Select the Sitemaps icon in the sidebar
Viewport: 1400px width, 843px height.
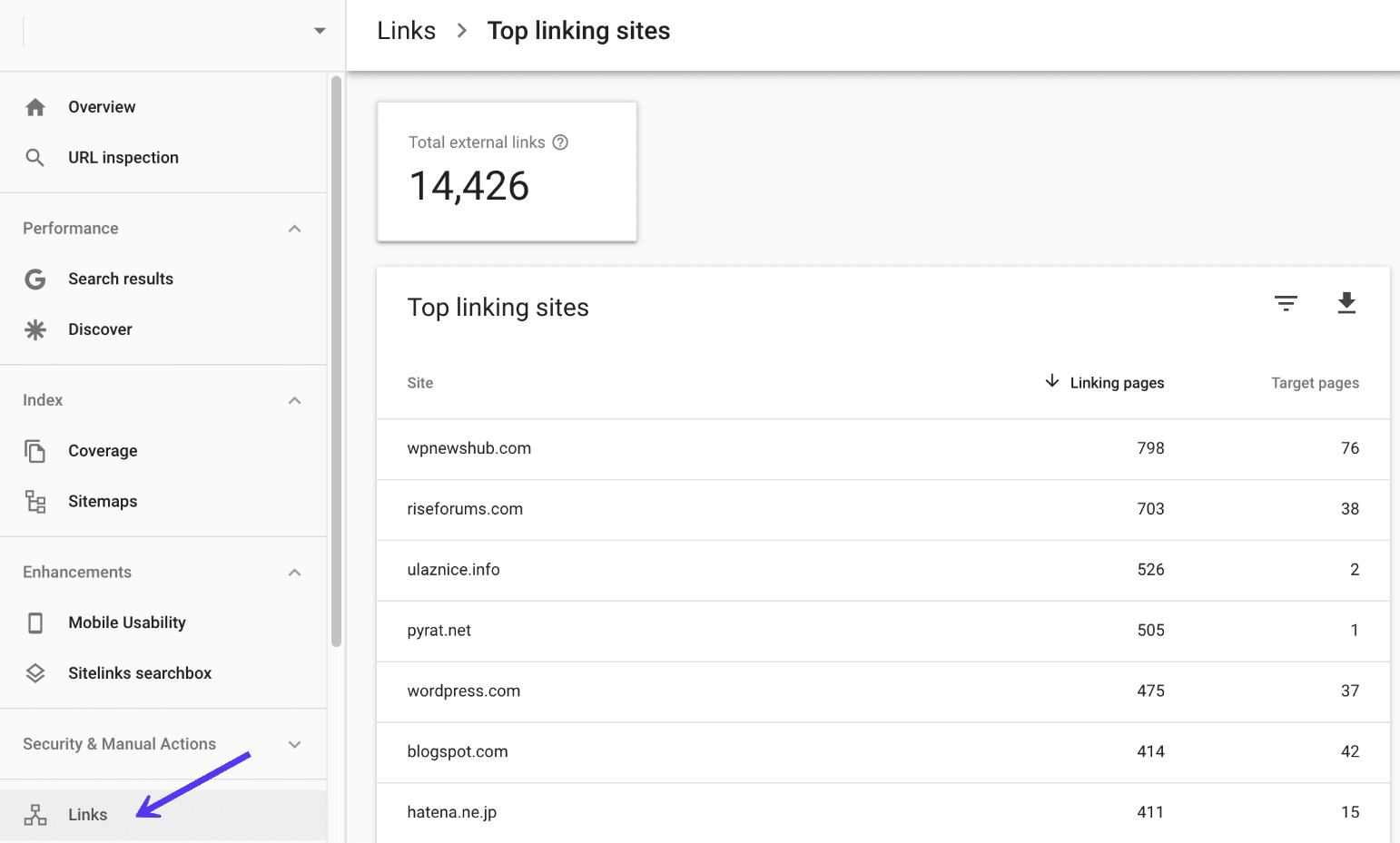(x=35, y=500)
